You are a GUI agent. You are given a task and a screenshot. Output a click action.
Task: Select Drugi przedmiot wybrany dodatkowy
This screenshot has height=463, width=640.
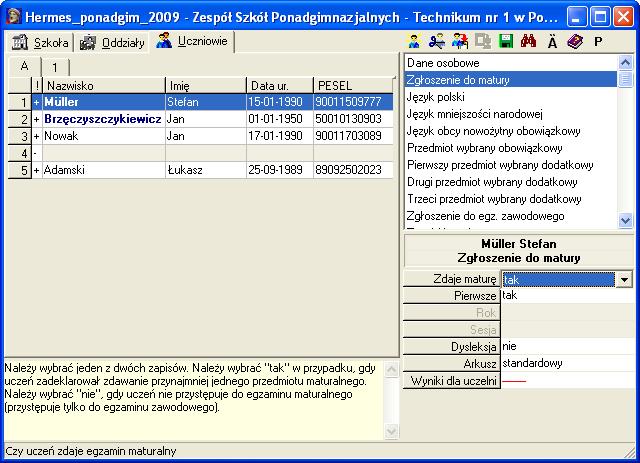point(511,182)
